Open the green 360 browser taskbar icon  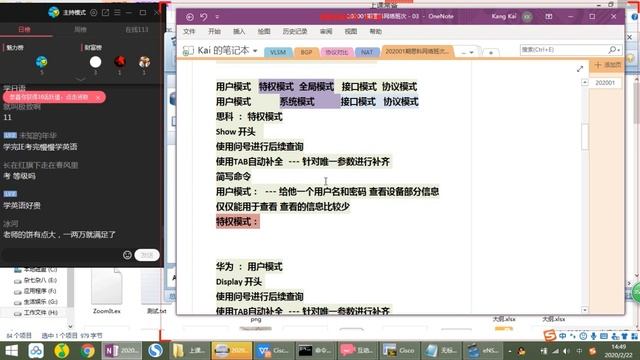[x=62, y=351]
